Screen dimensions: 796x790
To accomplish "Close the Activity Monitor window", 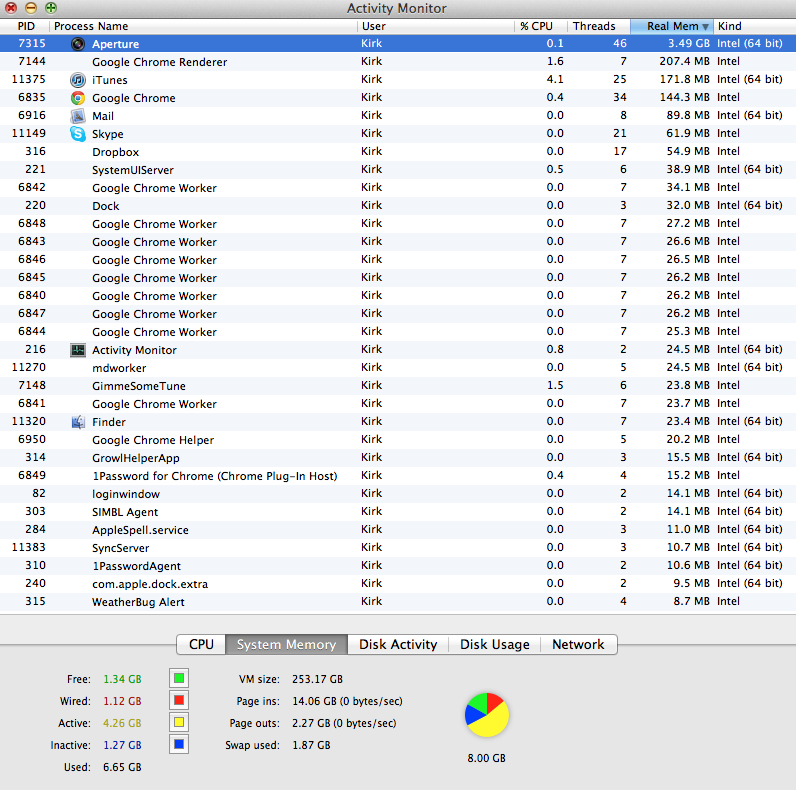I will [11, 8].
